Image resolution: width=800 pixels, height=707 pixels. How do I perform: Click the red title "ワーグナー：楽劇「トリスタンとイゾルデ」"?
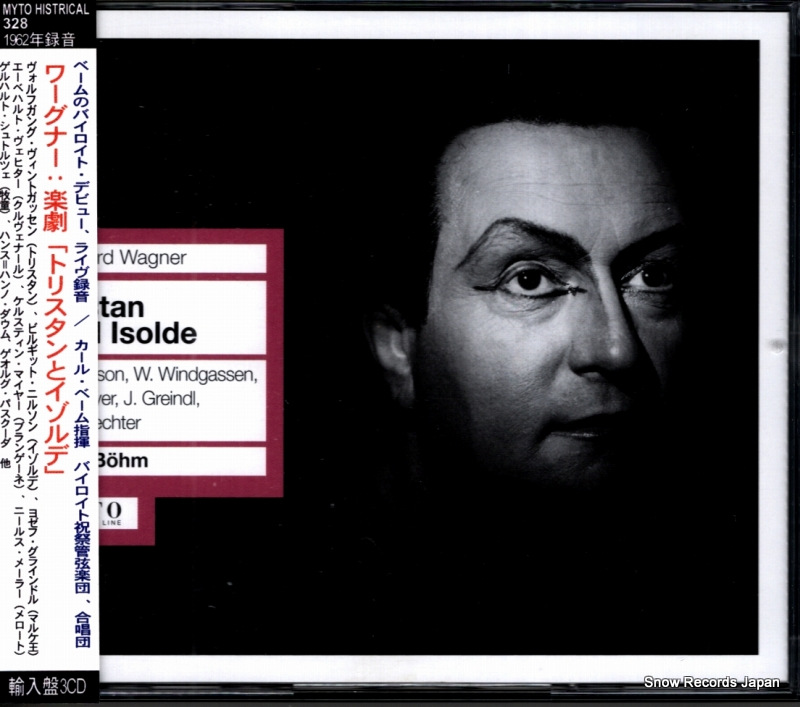[55, 269]
